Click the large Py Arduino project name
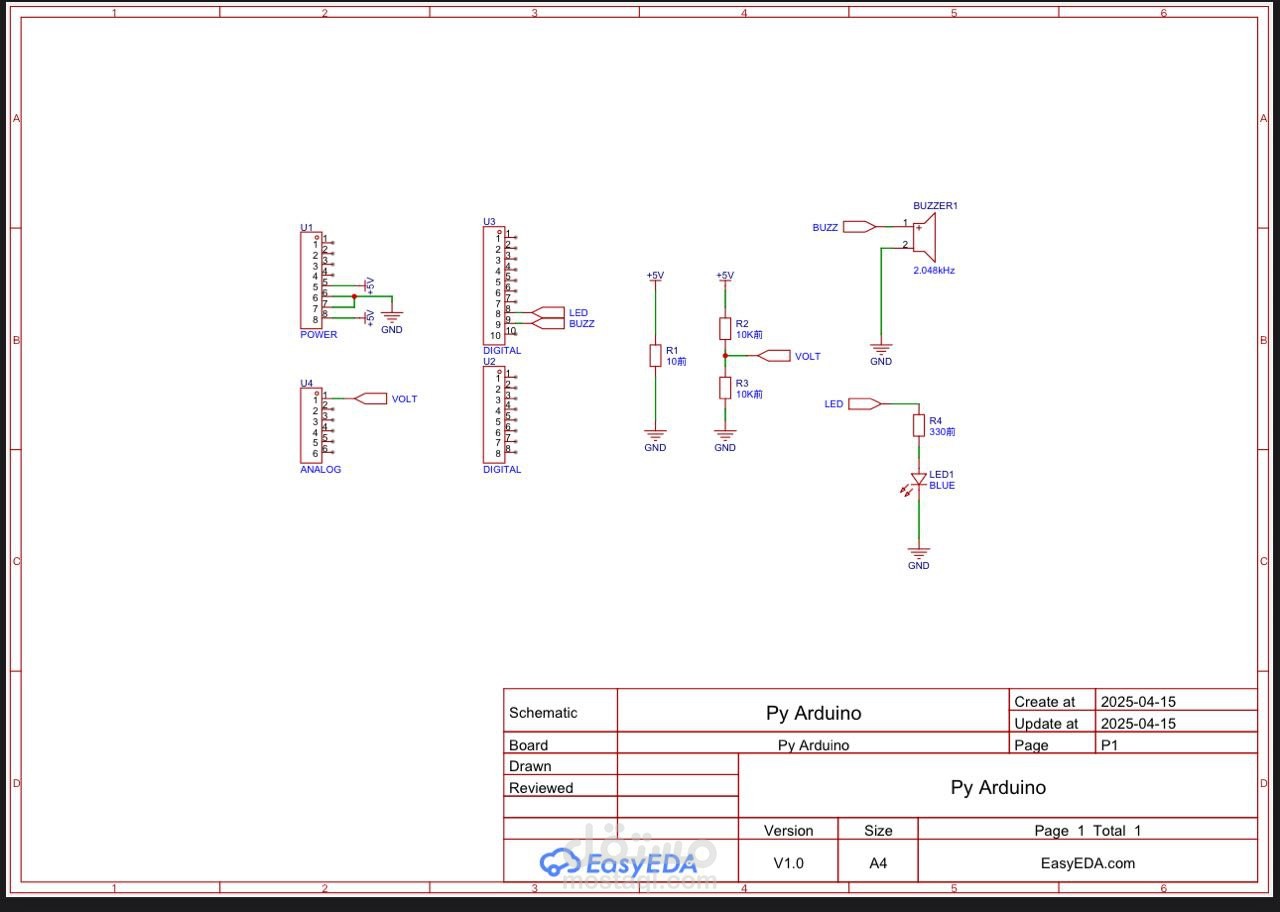This screenshot has height=912, width=1280. [998, 788]
